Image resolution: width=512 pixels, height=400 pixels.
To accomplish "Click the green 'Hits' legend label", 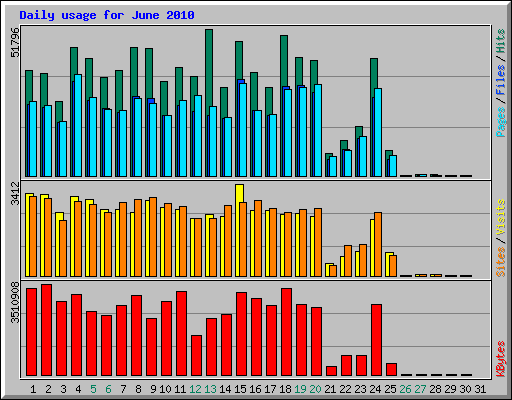I will [x=500, y=41].
